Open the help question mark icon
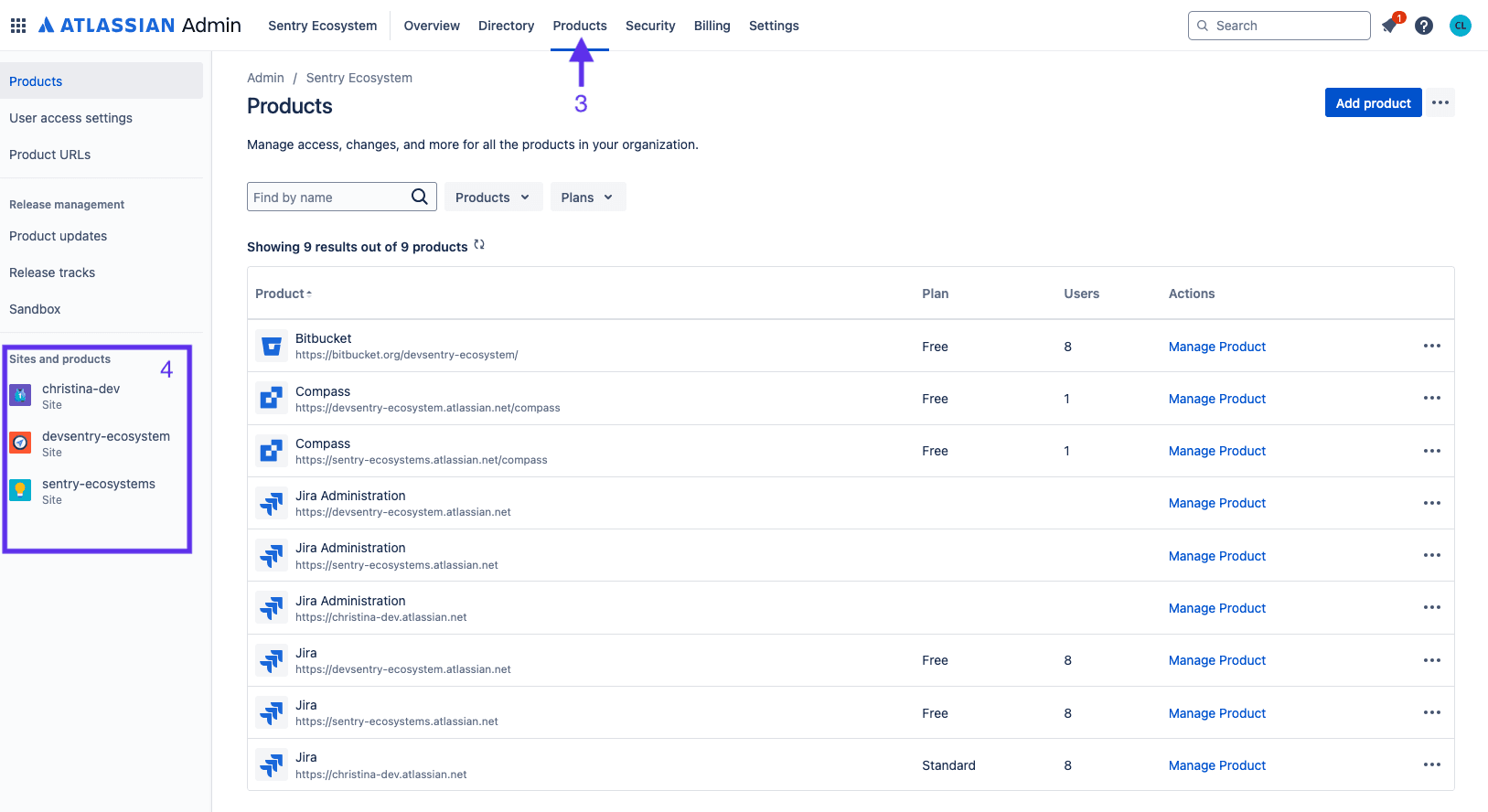The image size is (1488, 812). [1424, 26]
